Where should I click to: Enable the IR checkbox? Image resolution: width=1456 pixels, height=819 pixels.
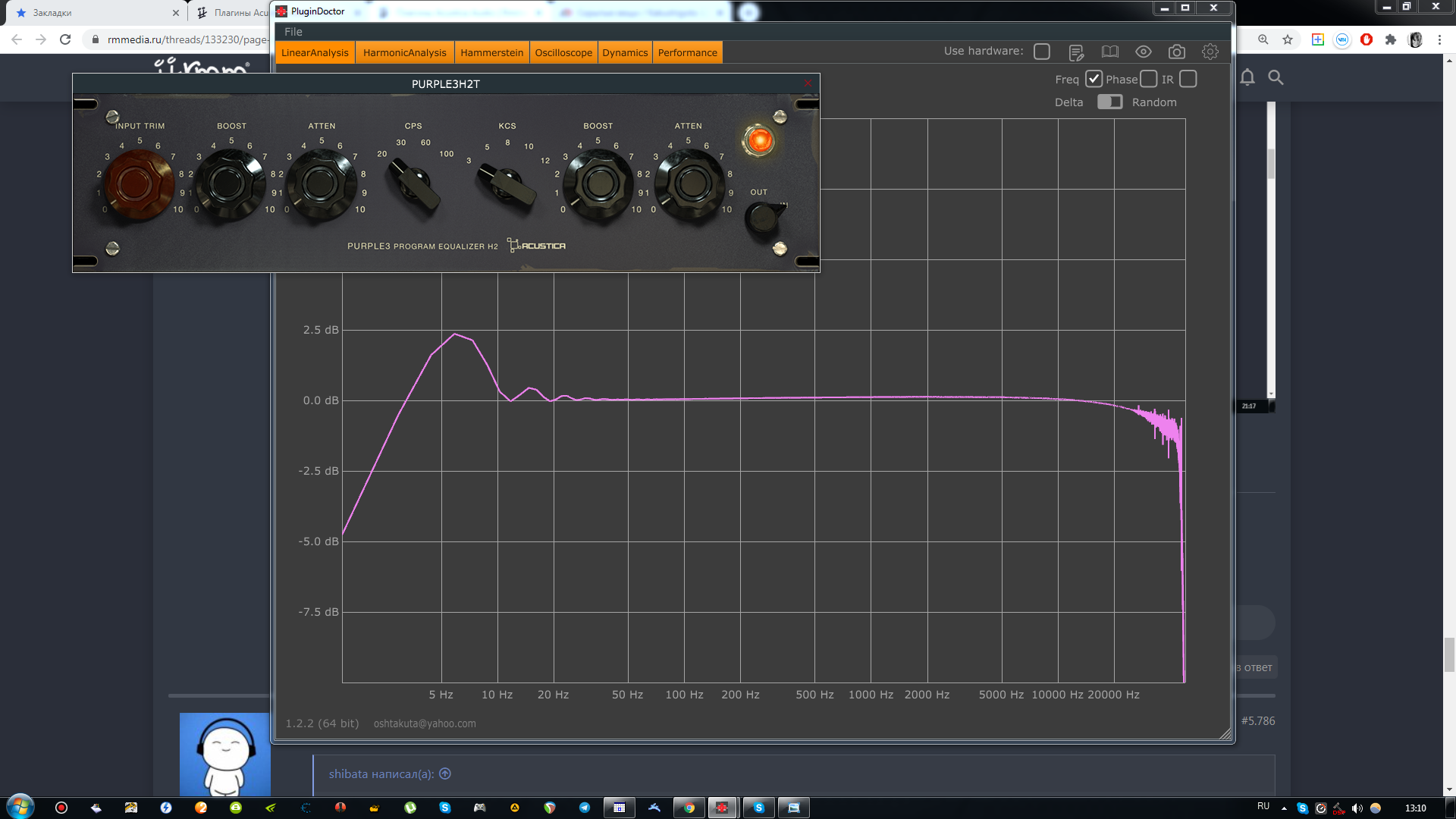point(1188,79)
